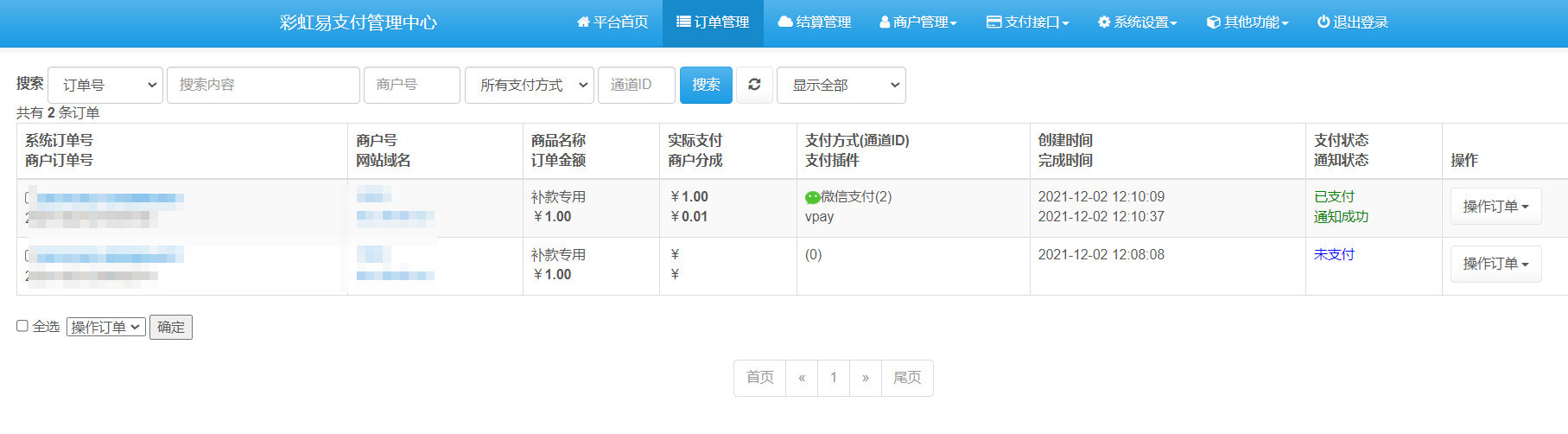Open 订单管理 via its list icon
The height and width of the screenshot is (434, 1568).
(683, 22)
